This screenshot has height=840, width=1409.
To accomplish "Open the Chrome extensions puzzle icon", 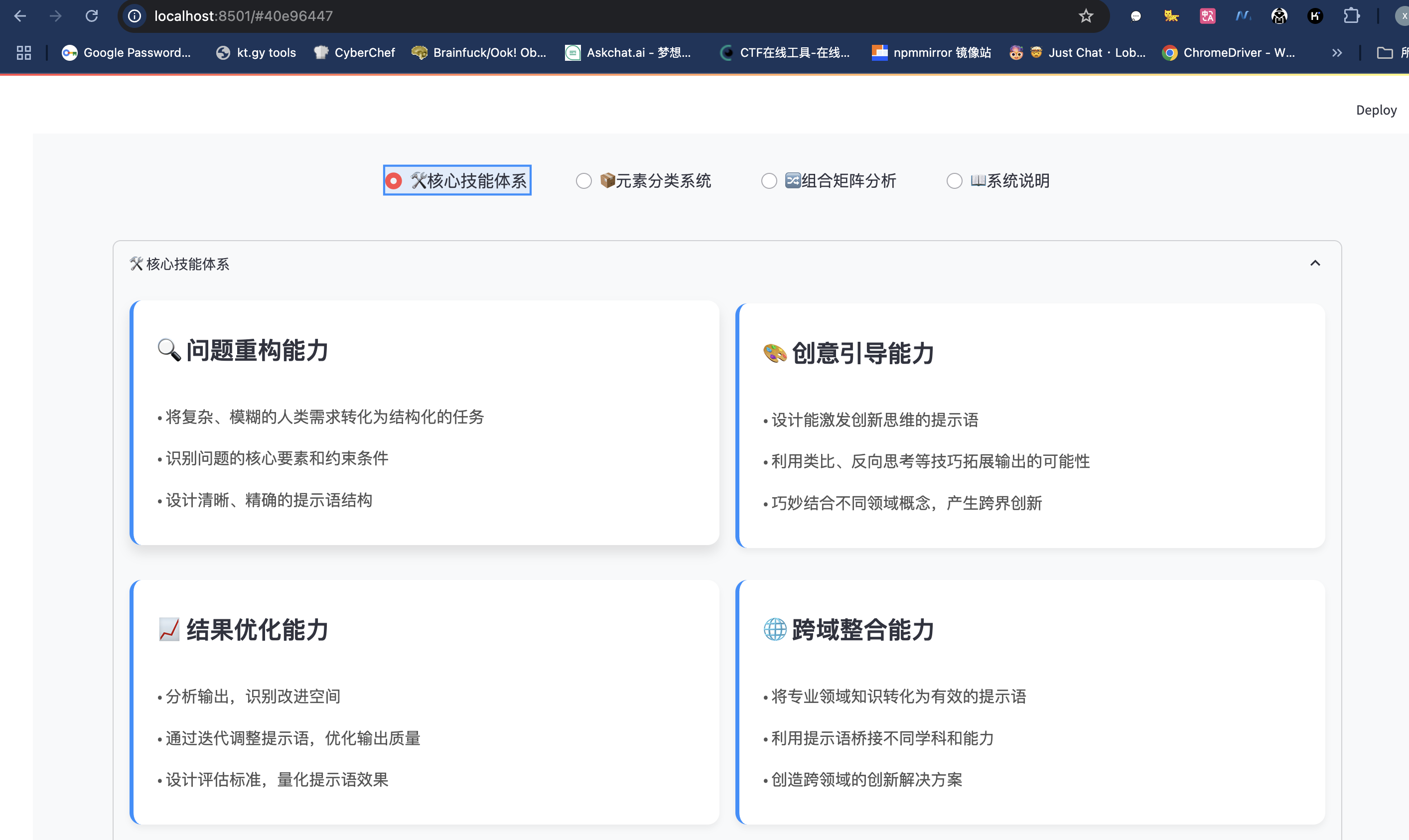I will coord(1351,16).
